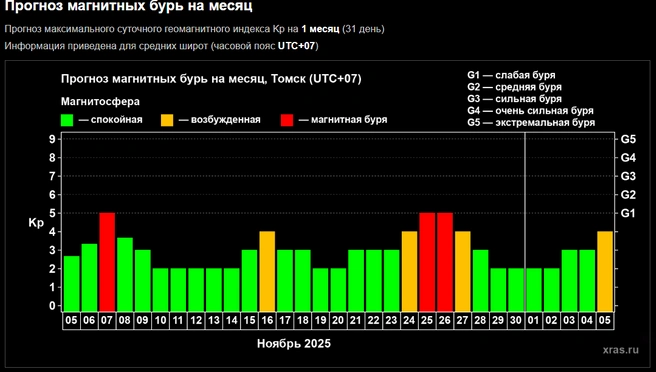Click the red 'магнитная буря' legend swatch

click(287, 120)
